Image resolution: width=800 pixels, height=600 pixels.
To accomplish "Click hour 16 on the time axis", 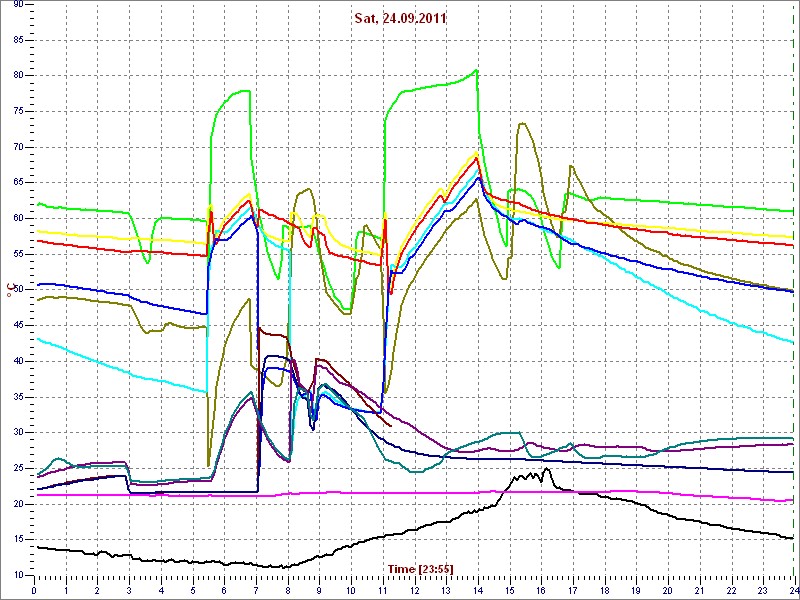I will (541, 590).
